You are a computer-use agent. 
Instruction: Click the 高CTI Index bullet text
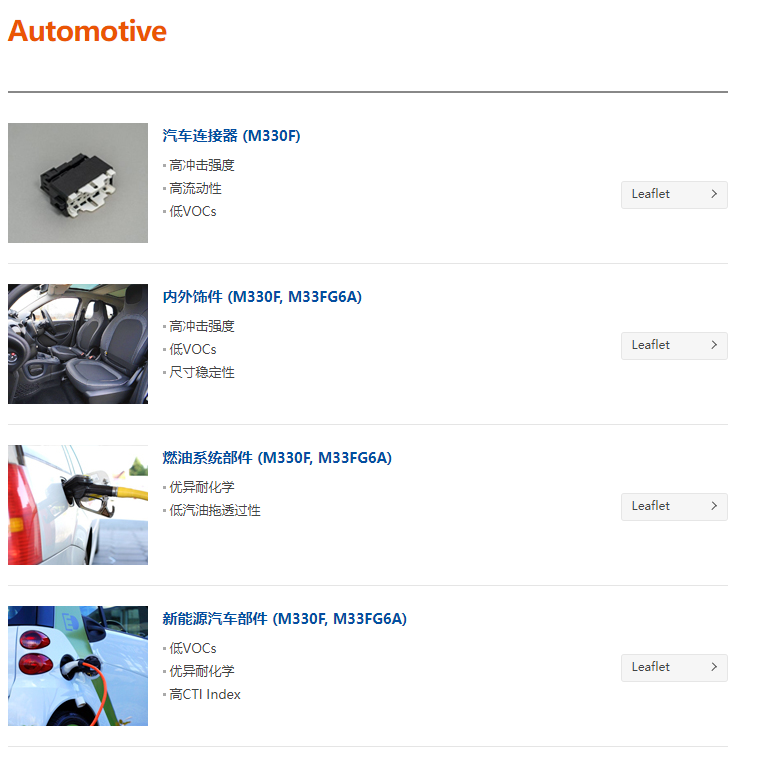tap(205, 694)
